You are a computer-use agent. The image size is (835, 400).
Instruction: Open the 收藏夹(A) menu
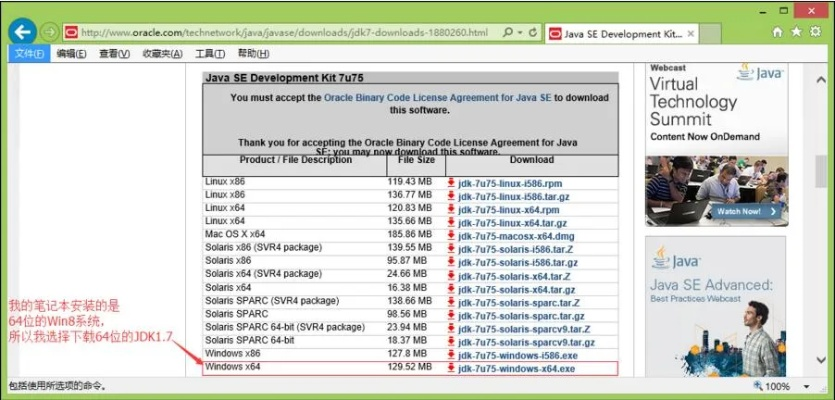[x=162, y=54]
